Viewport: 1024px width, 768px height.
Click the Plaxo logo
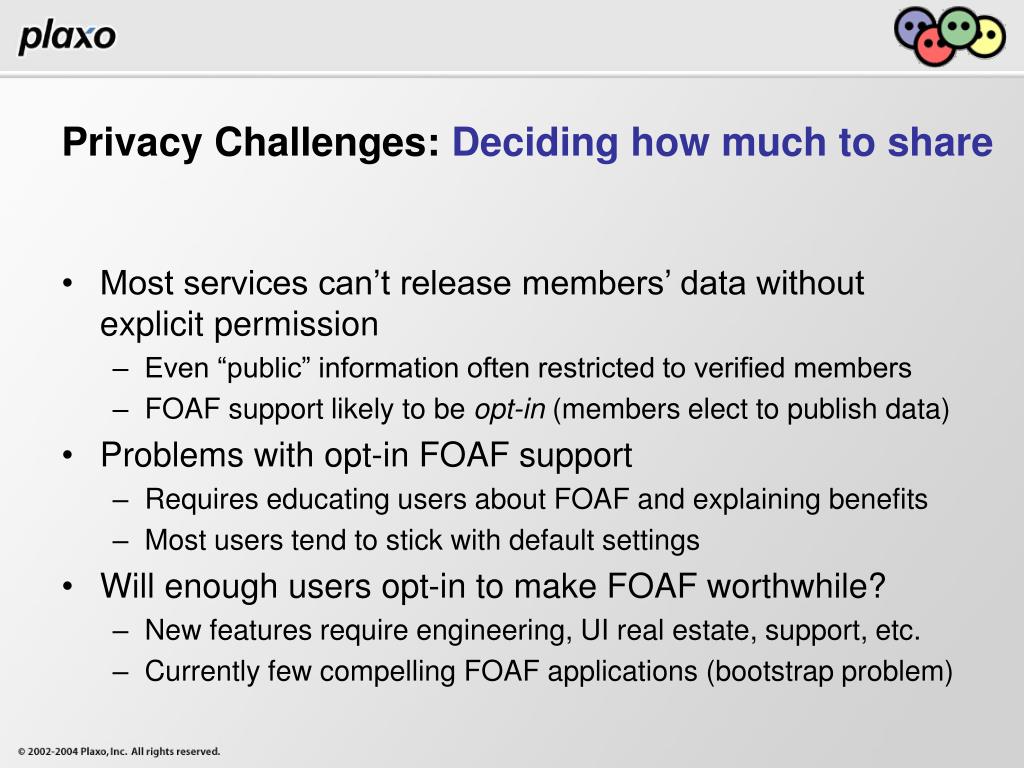[67, 37]
